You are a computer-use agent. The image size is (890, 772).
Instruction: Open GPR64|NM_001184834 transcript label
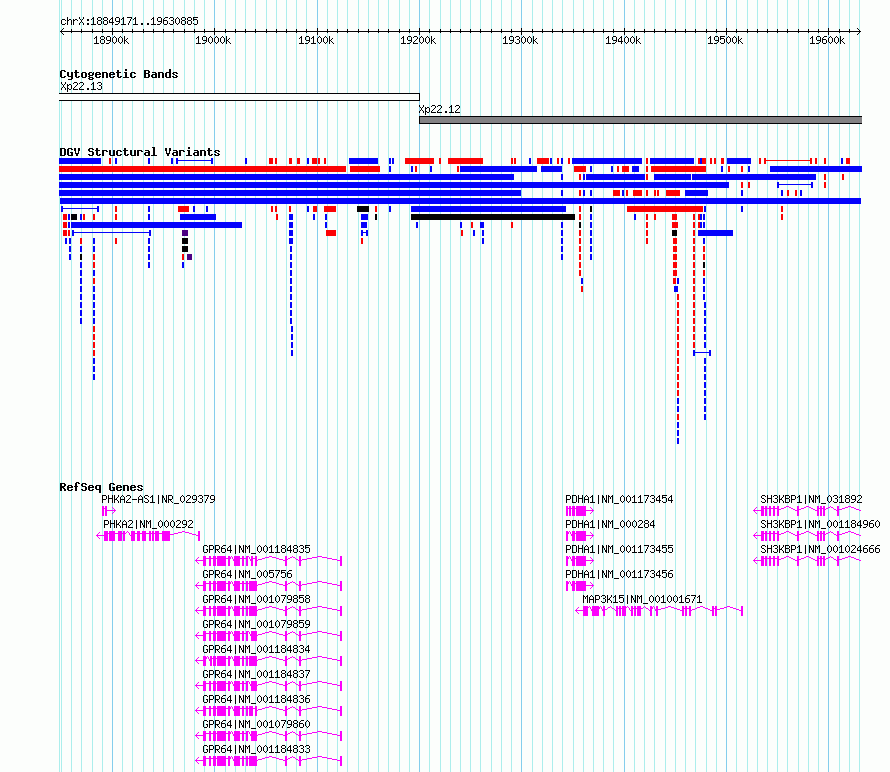coord(257,649)
